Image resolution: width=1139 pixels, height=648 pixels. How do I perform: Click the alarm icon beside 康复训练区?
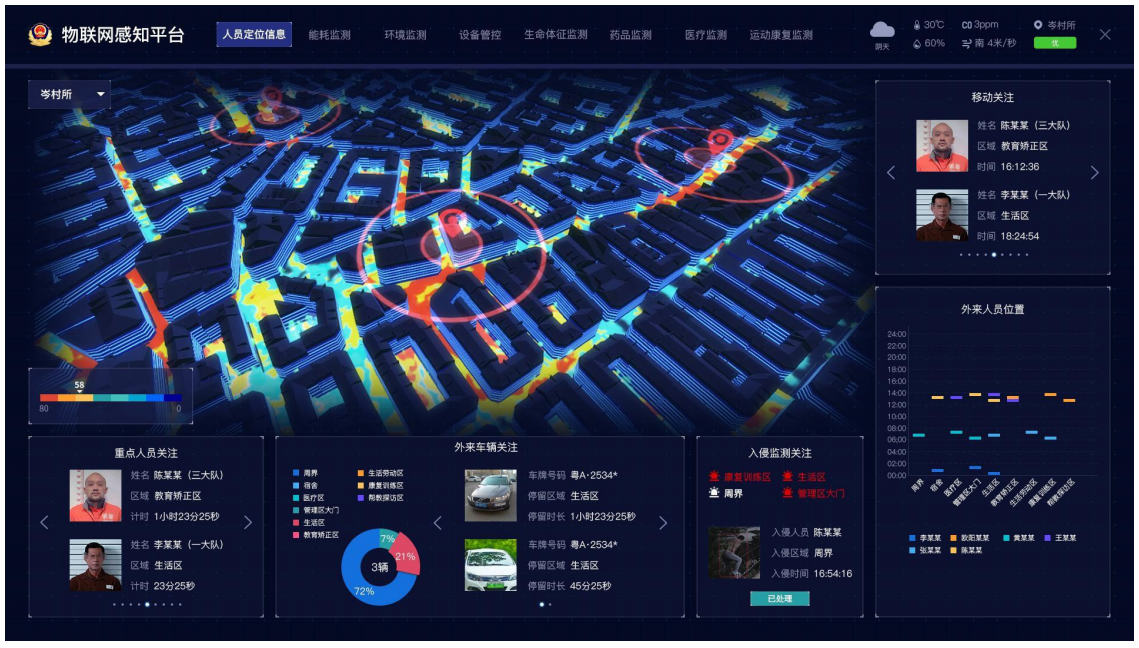[714, 477]
